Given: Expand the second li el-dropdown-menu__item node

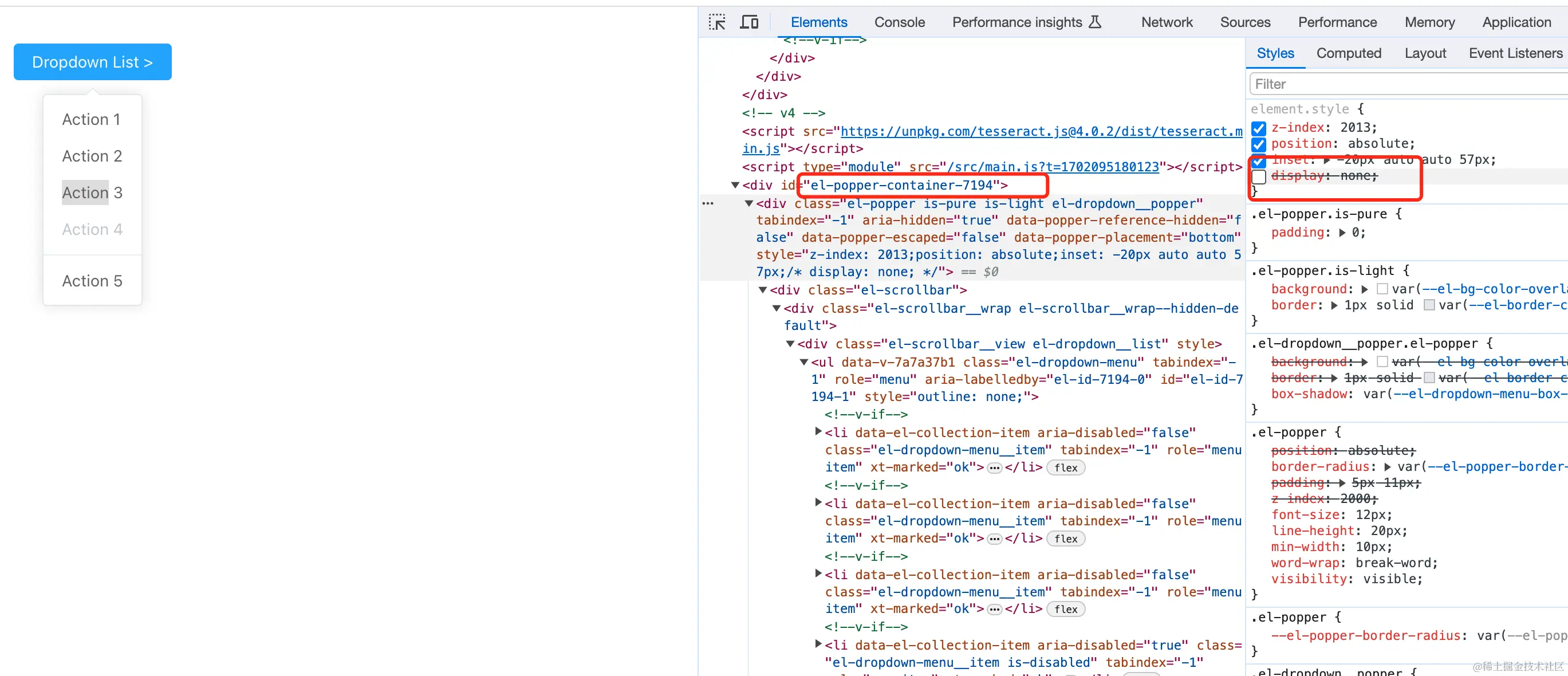Looking at the screenshot, I should pyautogui.click(x=819, y=503).
